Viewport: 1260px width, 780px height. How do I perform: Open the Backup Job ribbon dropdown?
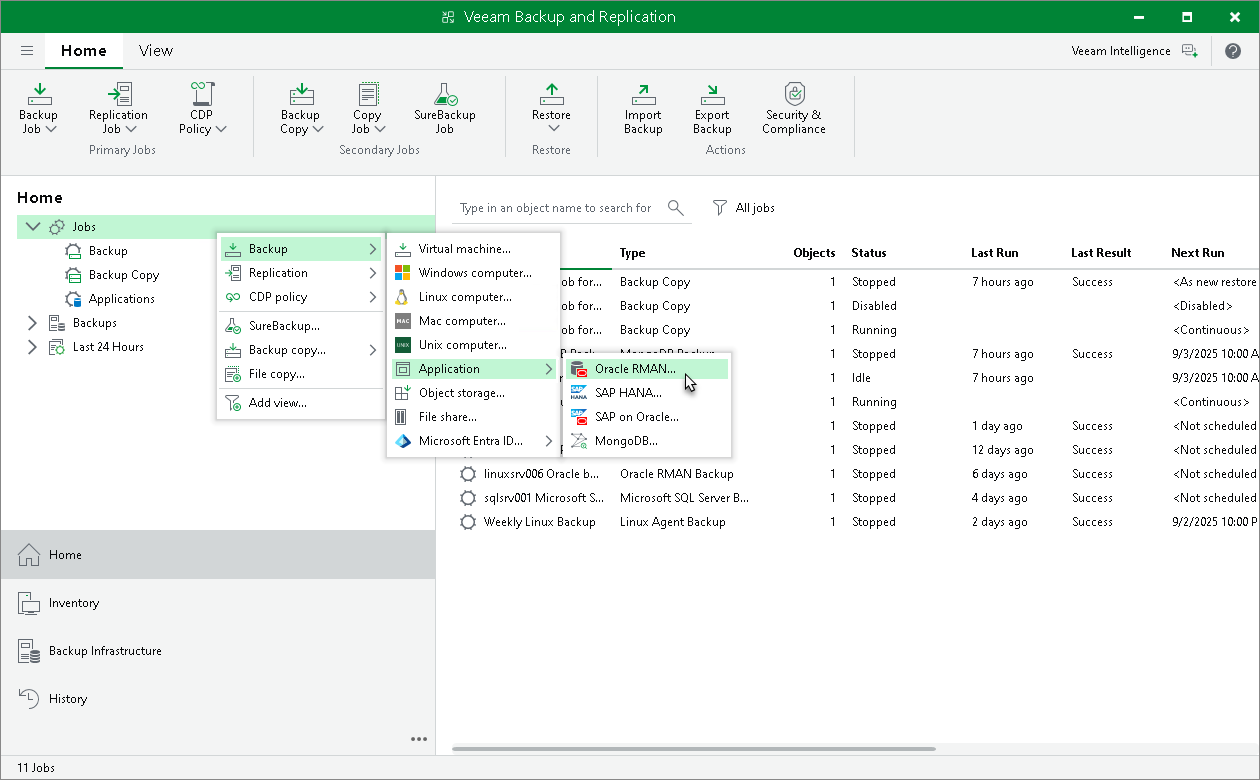click(39, 109)
